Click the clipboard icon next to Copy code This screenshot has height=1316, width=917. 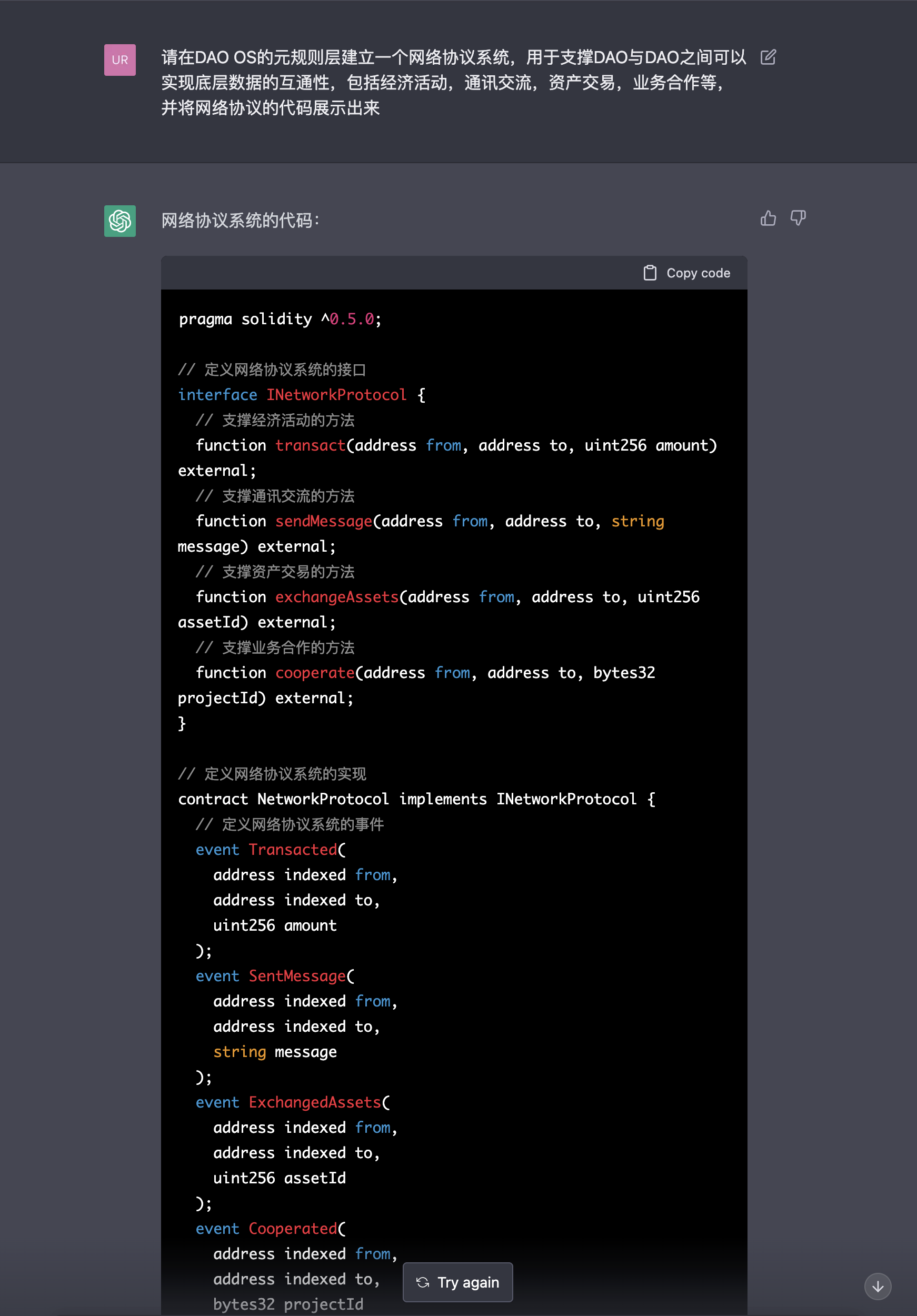651,273
